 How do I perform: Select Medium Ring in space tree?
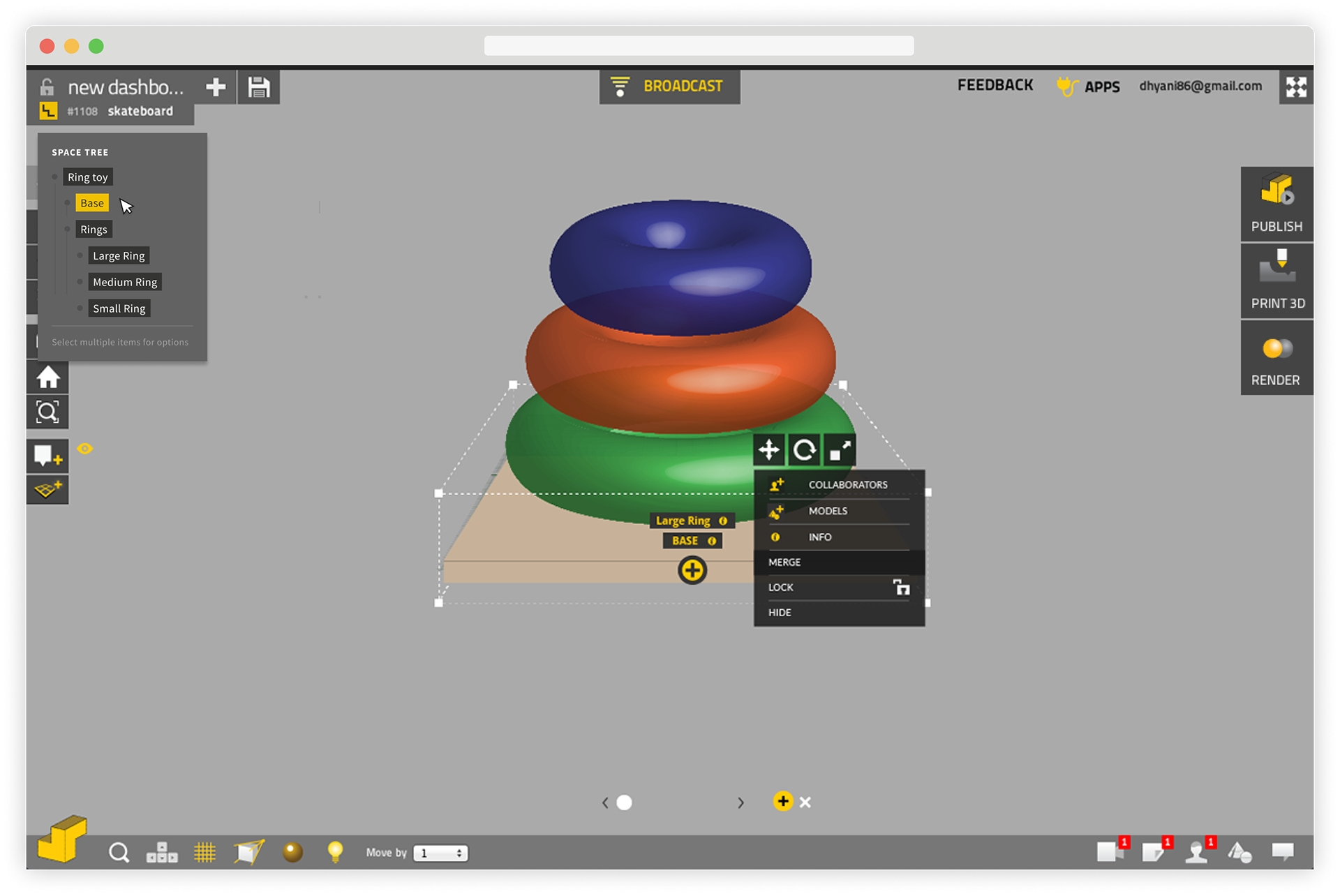click(x=125, y=282)
